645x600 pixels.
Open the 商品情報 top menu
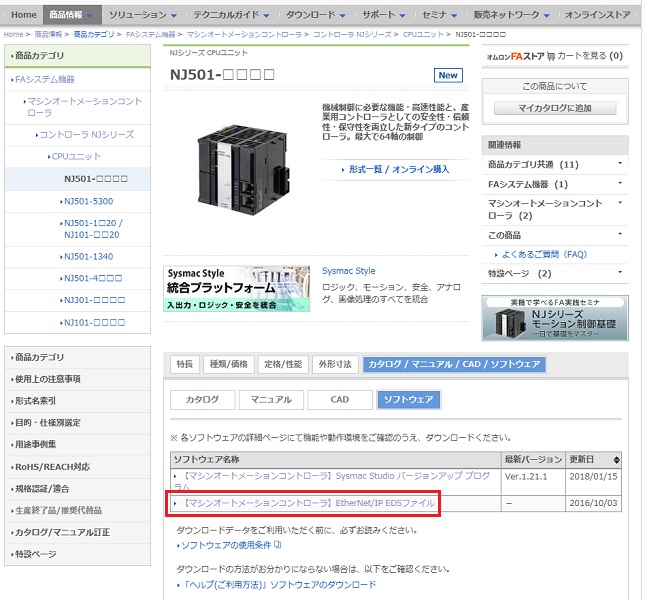72,15
